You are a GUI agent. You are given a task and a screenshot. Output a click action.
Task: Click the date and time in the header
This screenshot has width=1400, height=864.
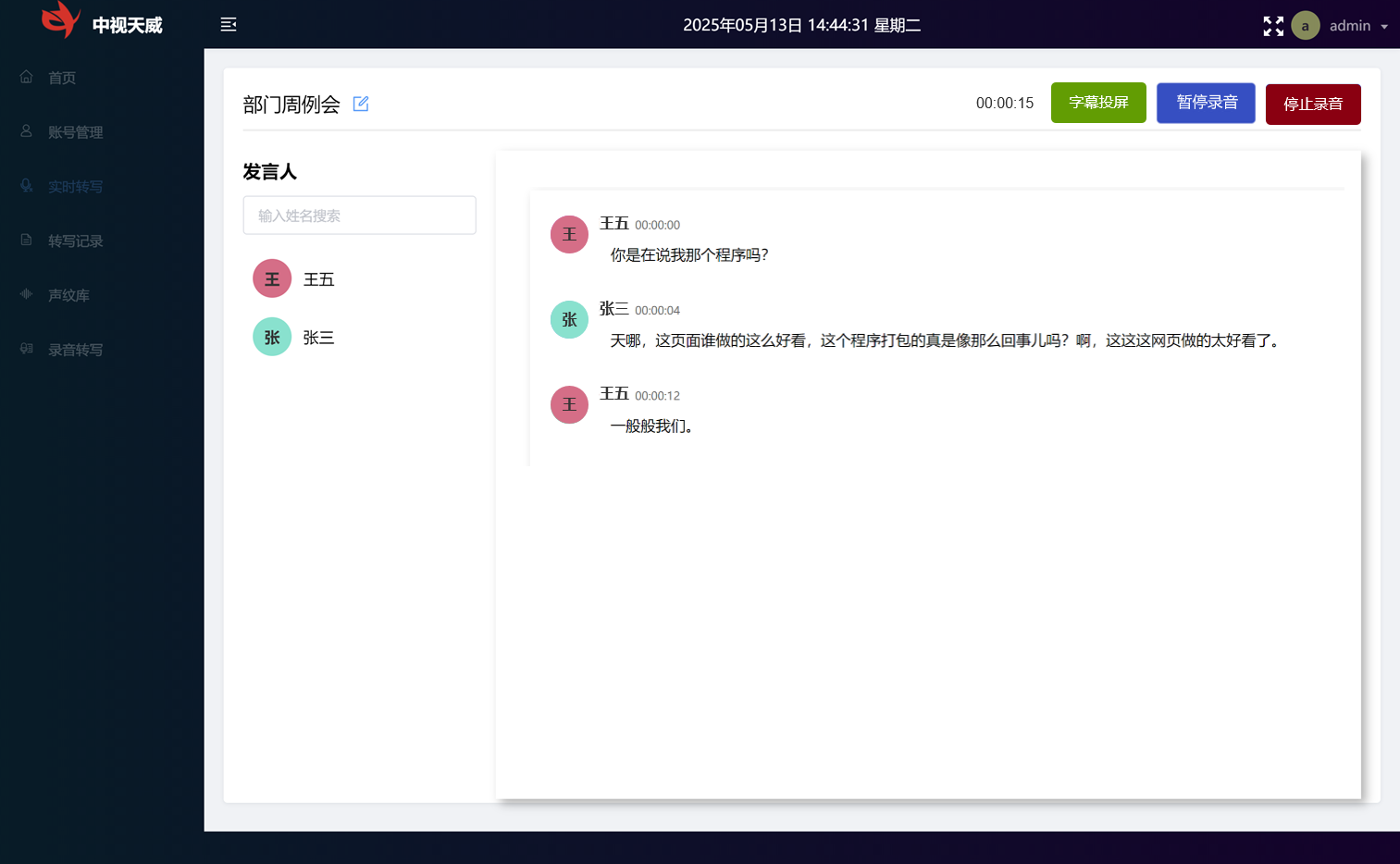[802, 25]
